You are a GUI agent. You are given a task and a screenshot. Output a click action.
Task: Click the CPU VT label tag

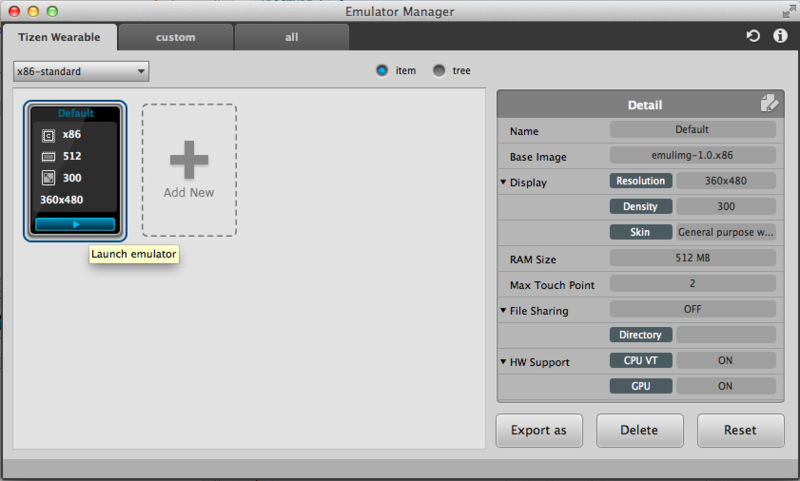pos(641,361)
